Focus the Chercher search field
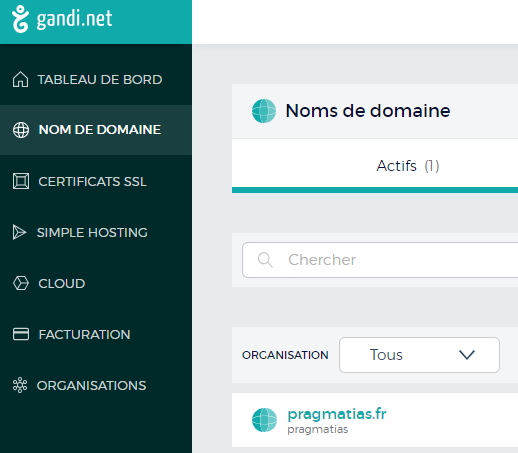The image size is (518, 453). (380, 260)
